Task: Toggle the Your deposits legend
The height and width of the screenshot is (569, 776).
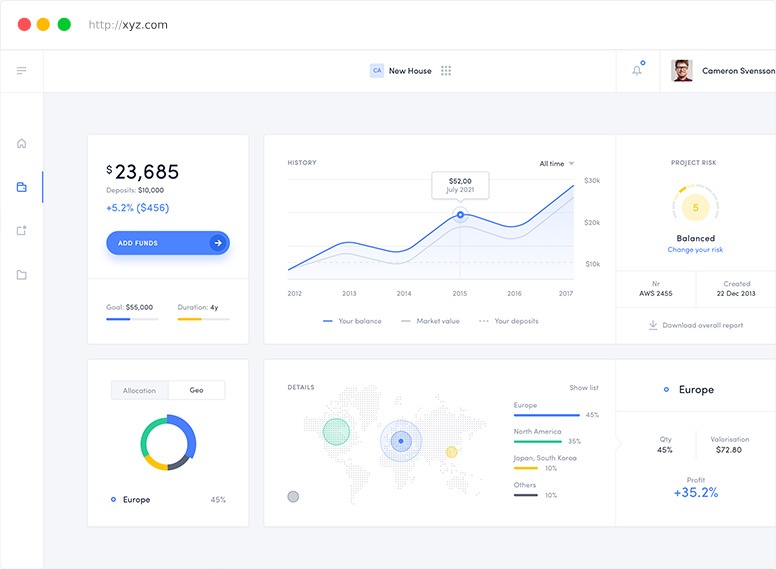Action: 509,321
